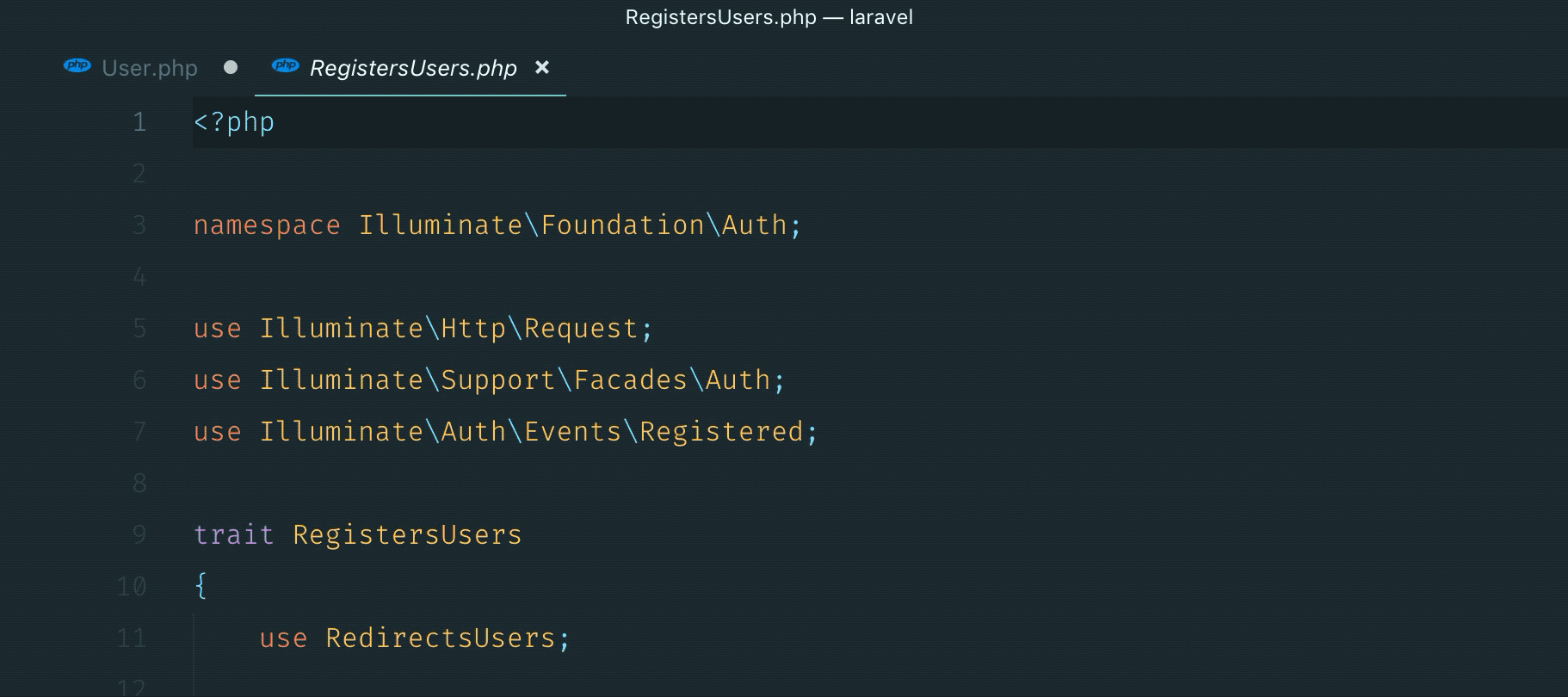Click Request in the Http import
Screen dimensions: 1568x697
click(581, 329)
